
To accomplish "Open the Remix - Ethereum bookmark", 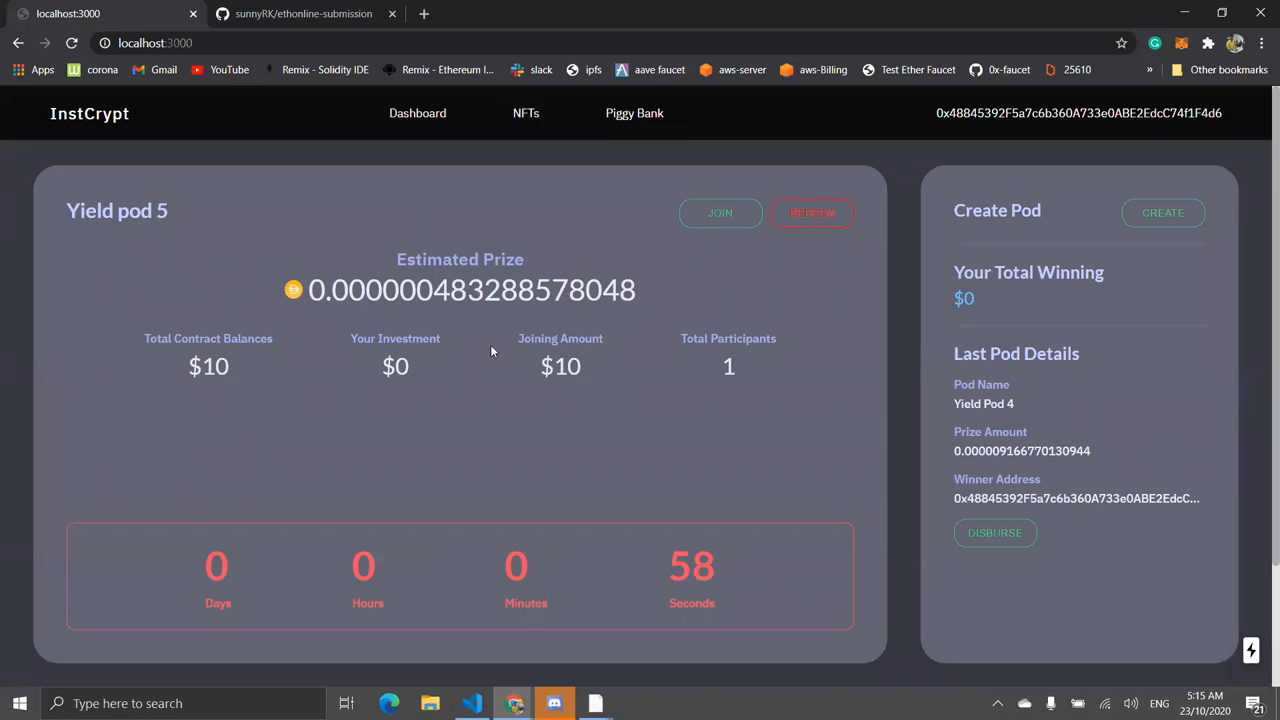I will (438, 70).
